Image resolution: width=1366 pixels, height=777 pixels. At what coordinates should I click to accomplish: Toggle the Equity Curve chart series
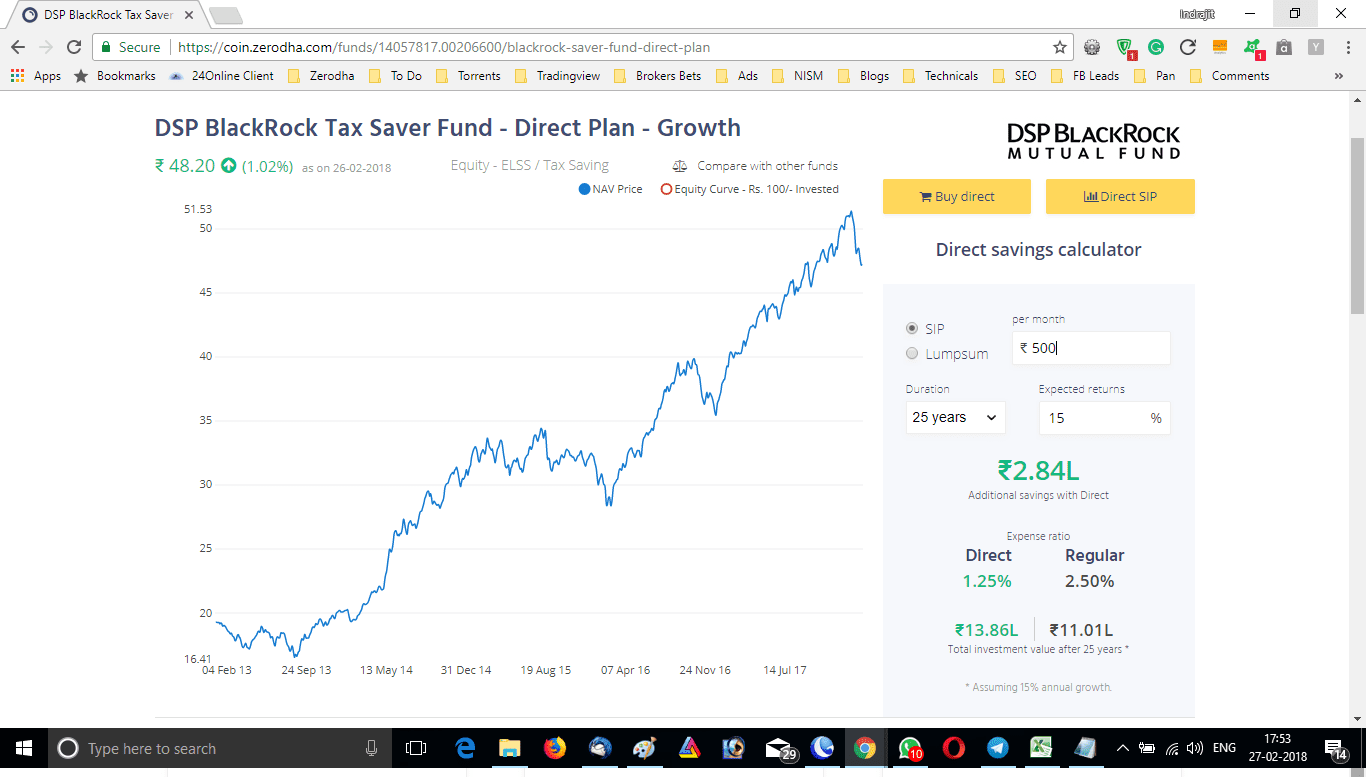pyautogui.click(x=749, y=189)
